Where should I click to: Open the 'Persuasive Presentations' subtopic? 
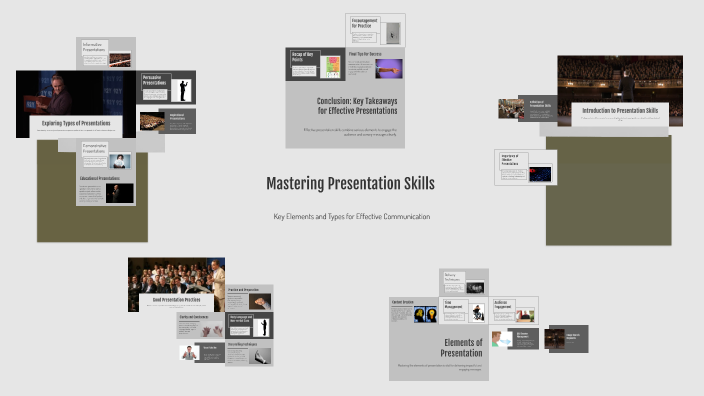click(x=166, y=87)
